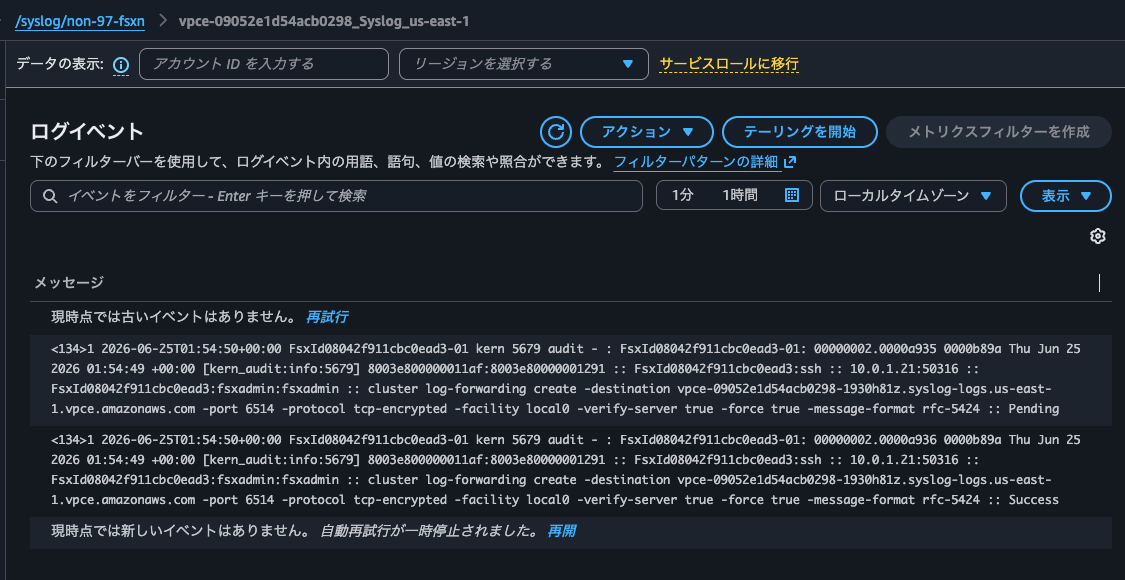Start tailing with テーリングを開始 button
Image resolution: width=1125 pixels, height=580 pixels.
coord(800,132)
